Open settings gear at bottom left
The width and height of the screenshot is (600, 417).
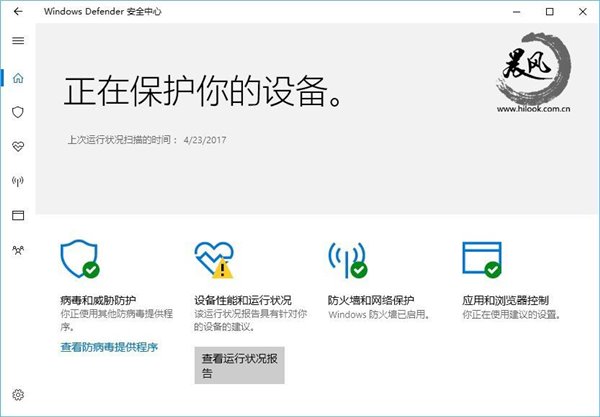pos(18,395)
